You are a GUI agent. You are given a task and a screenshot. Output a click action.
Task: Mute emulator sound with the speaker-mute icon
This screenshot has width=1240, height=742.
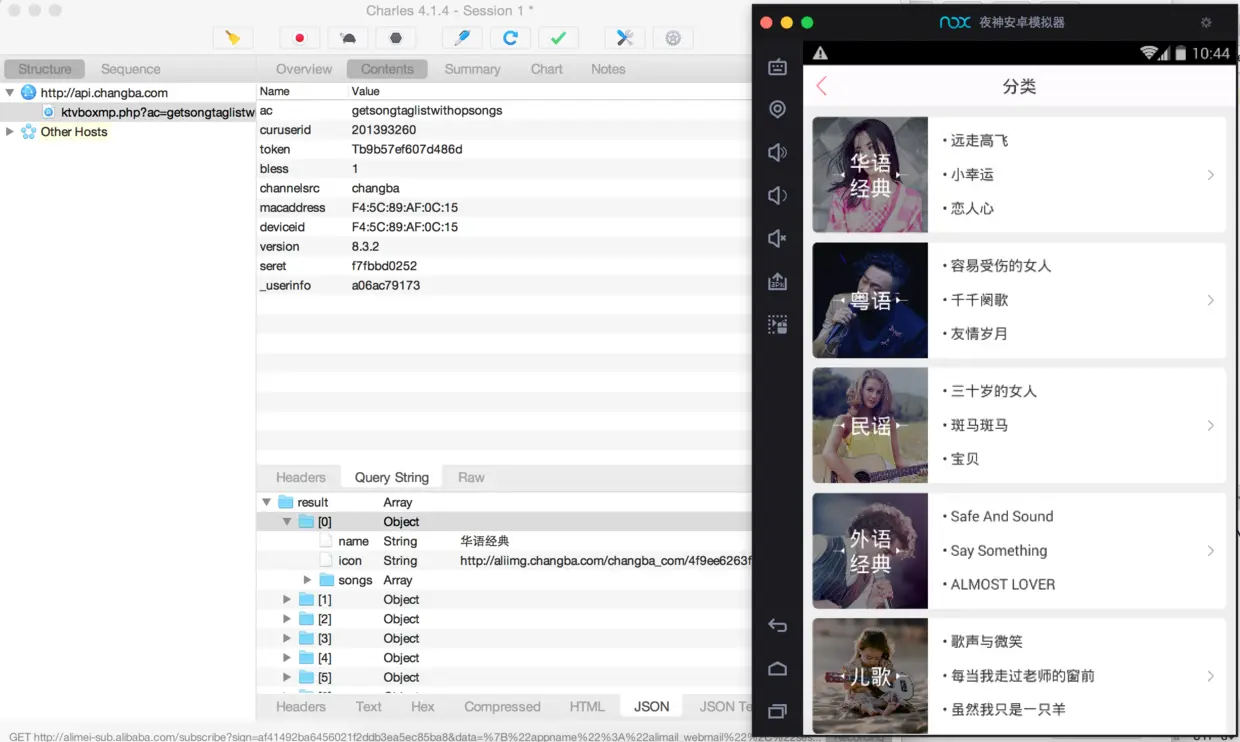(777, 238)
